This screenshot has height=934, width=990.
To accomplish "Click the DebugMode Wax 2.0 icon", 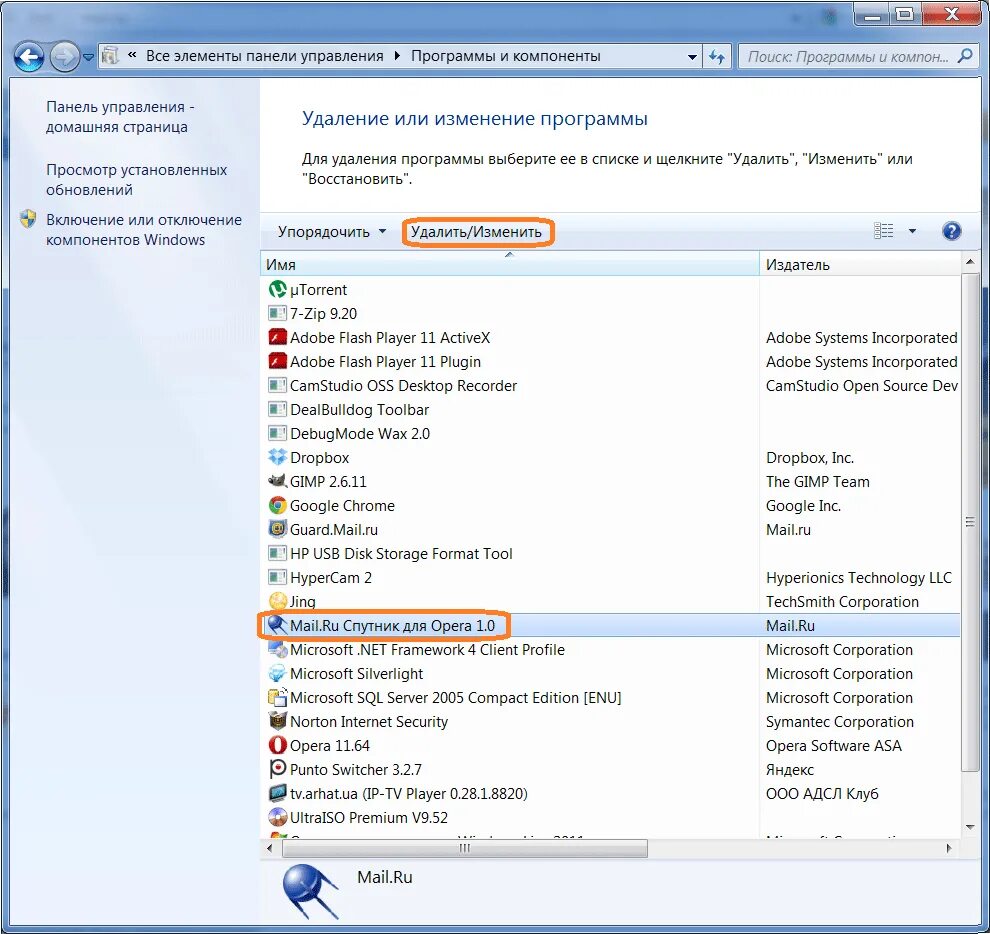I will click(x=277, y=433).
